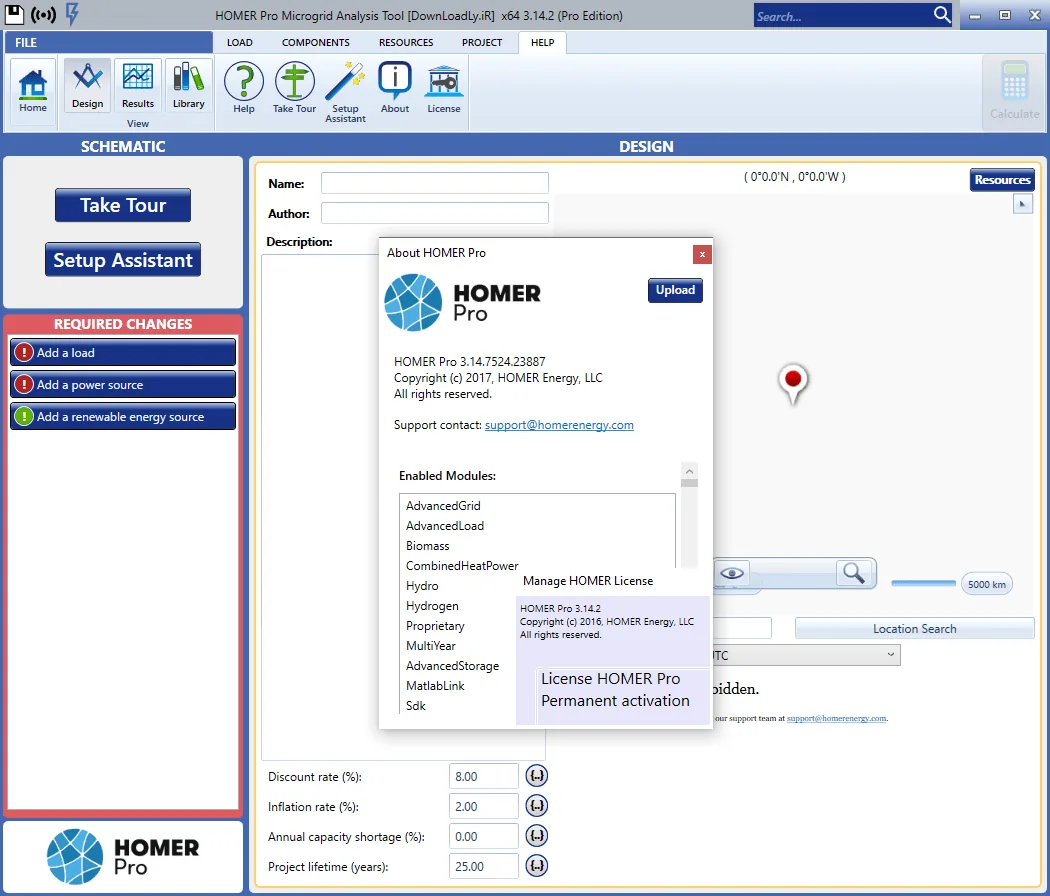Image resolution: width=1050 pixels, height=896 pixels.
Task: Click the Upload button in About dialog
Action: 675,290
